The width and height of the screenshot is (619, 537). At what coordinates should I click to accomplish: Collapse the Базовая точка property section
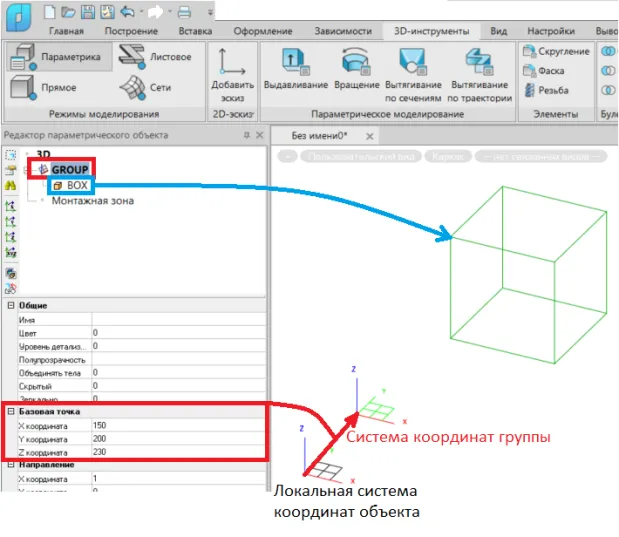pos(10,411)
